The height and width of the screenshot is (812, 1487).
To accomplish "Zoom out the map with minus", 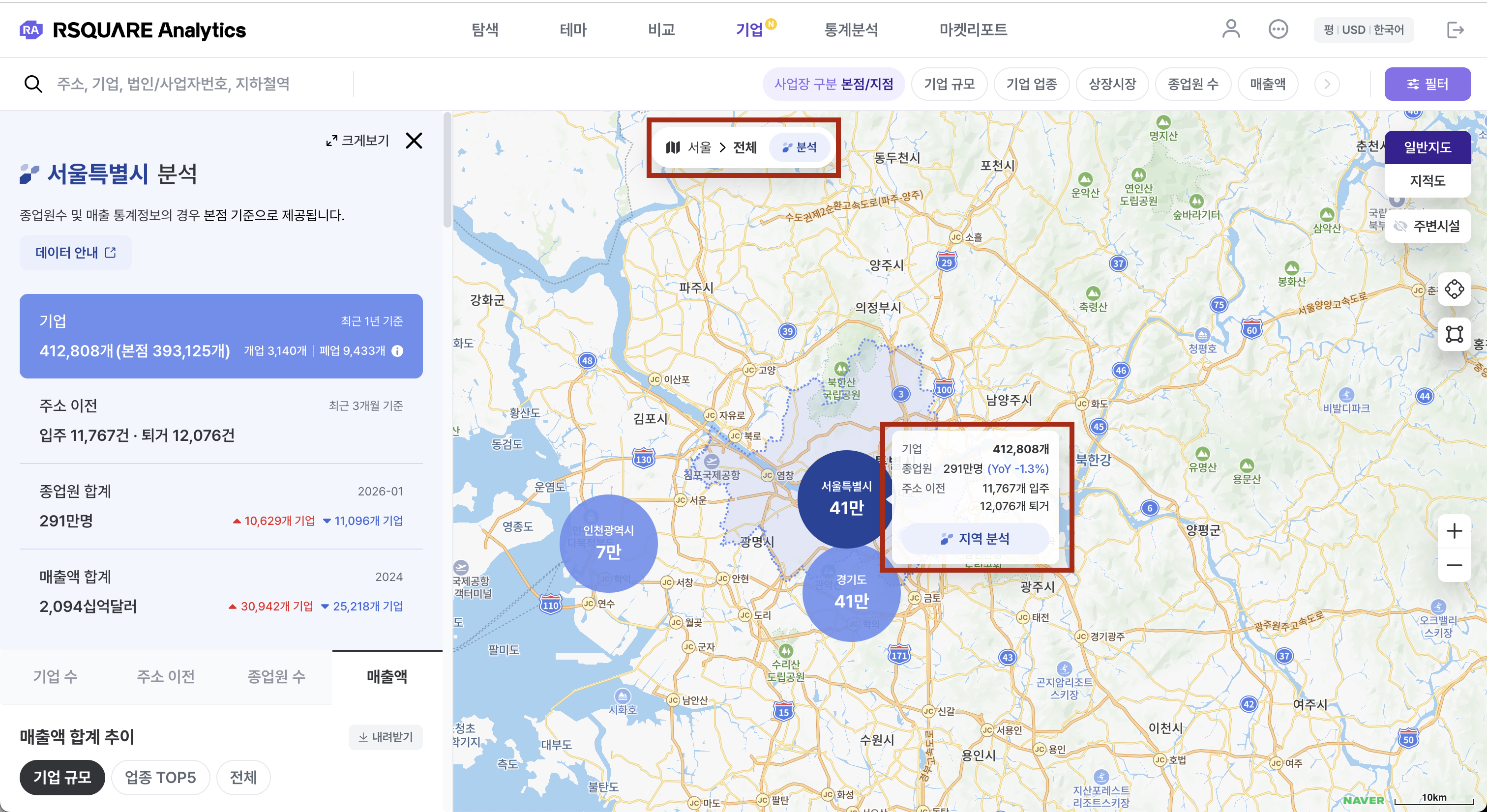I will [1454, 565].
